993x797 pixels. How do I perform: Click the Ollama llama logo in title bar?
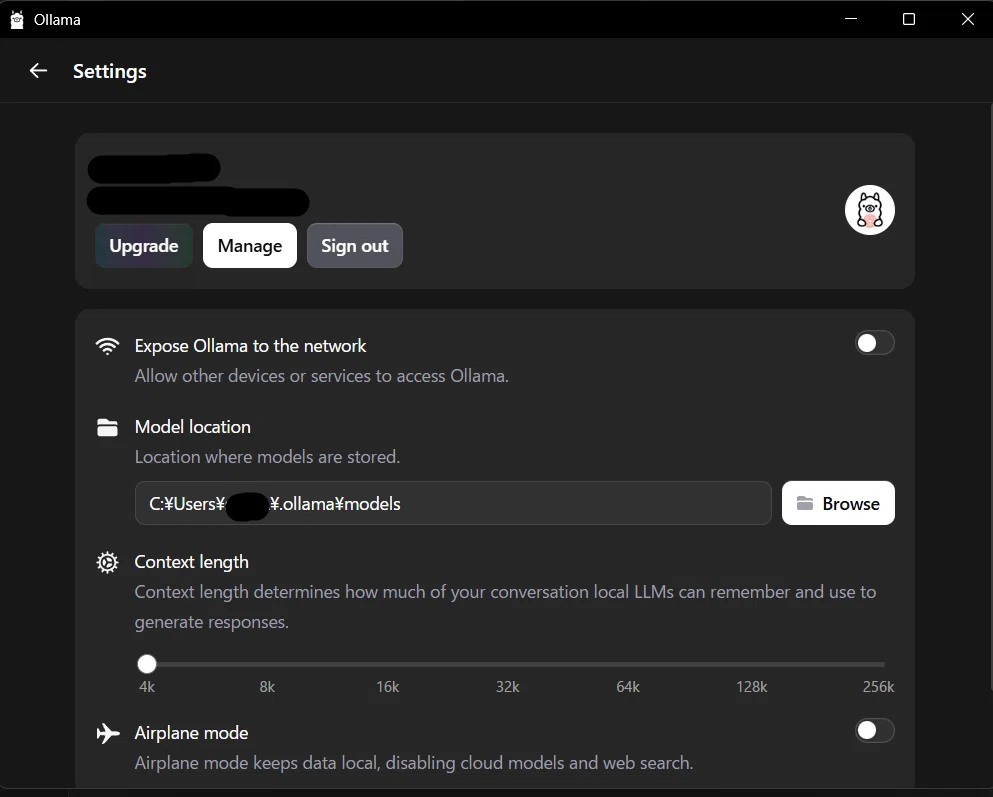click(x=17, y=20)
